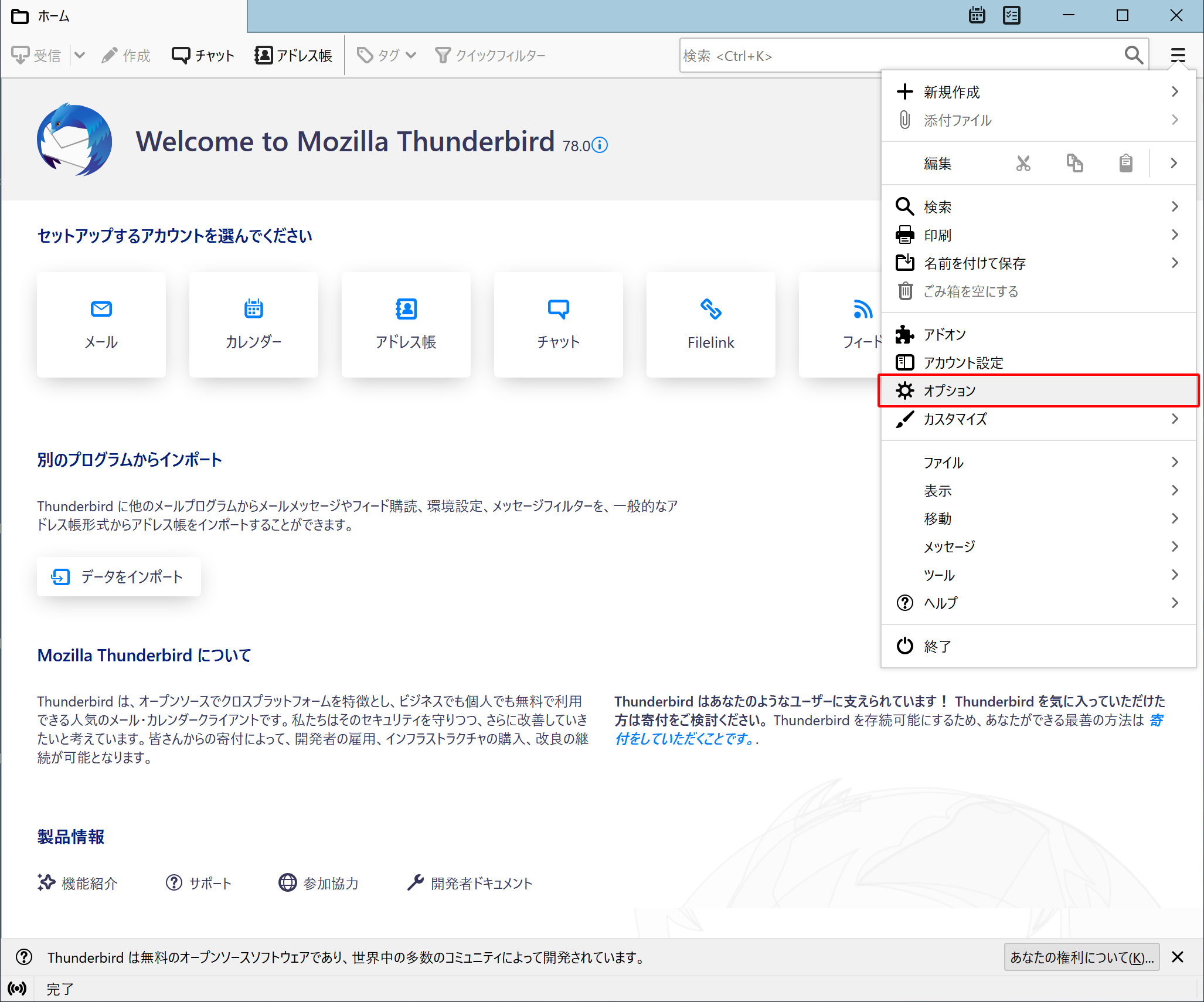Click the donation link 寄付をしていただくことです
Image resolution: width=1204 pixels, height=1002 pixels.
coord(685,739)
